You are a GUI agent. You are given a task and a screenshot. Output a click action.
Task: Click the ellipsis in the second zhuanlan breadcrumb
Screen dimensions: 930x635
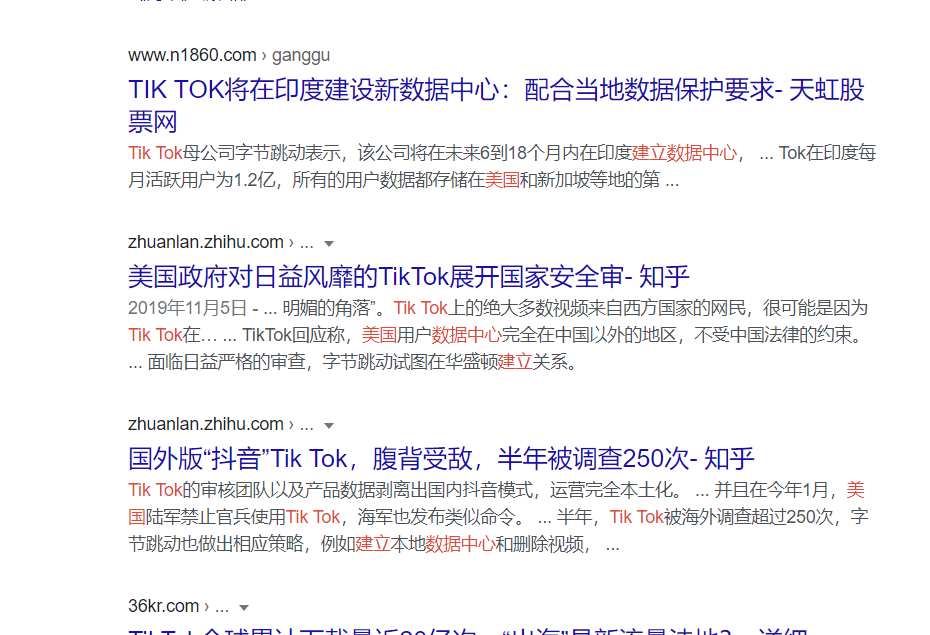[x=307, y=424]
